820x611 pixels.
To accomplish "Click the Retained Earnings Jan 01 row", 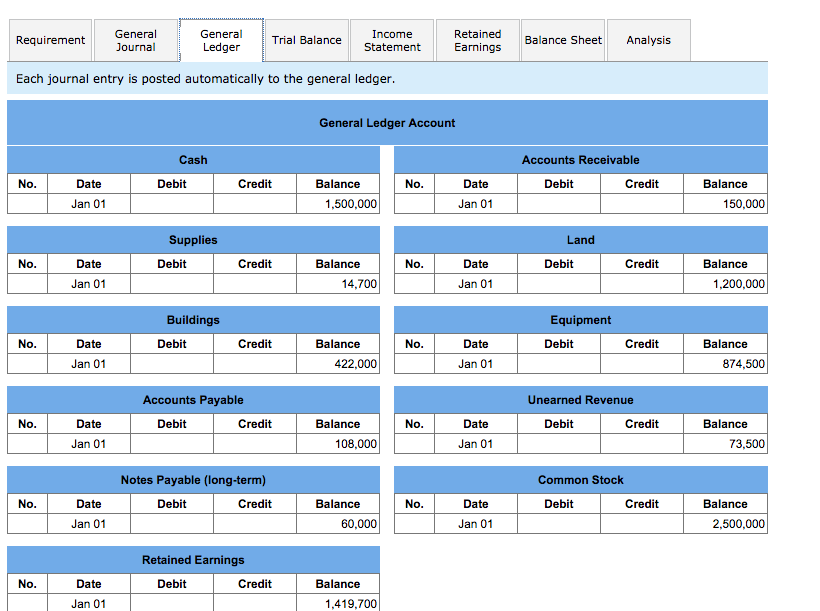I will coord(88,603).
